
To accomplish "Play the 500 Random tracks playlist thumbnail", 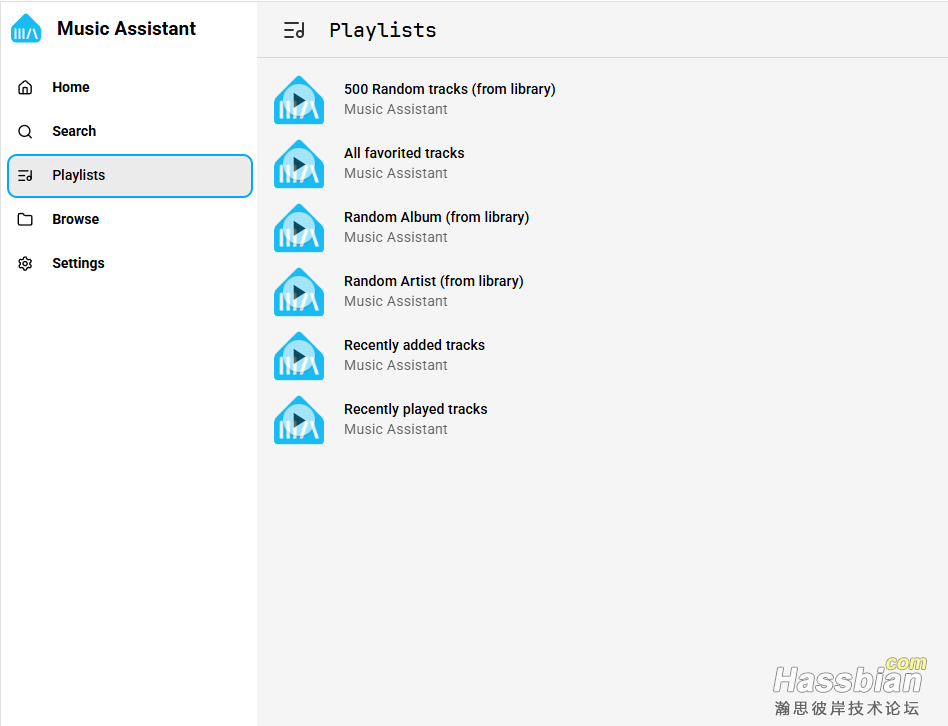I will click(299, 100).
